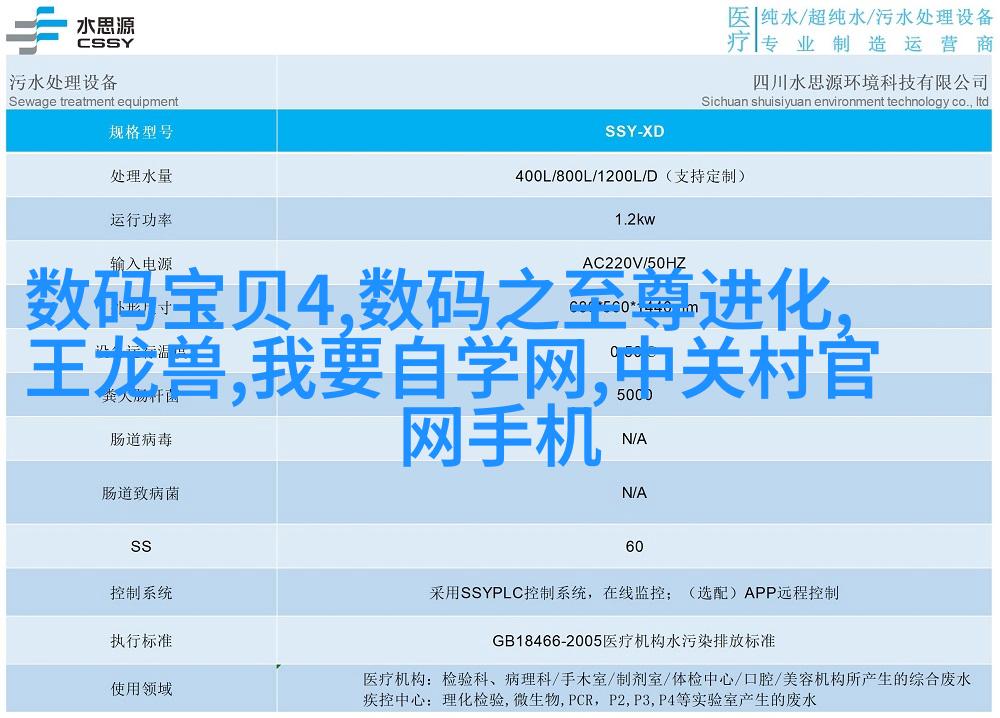The height and width of the screenshot is (718, 1000).
Task: Select the '60' value in the SS row
Action: [x=635, y=546]
